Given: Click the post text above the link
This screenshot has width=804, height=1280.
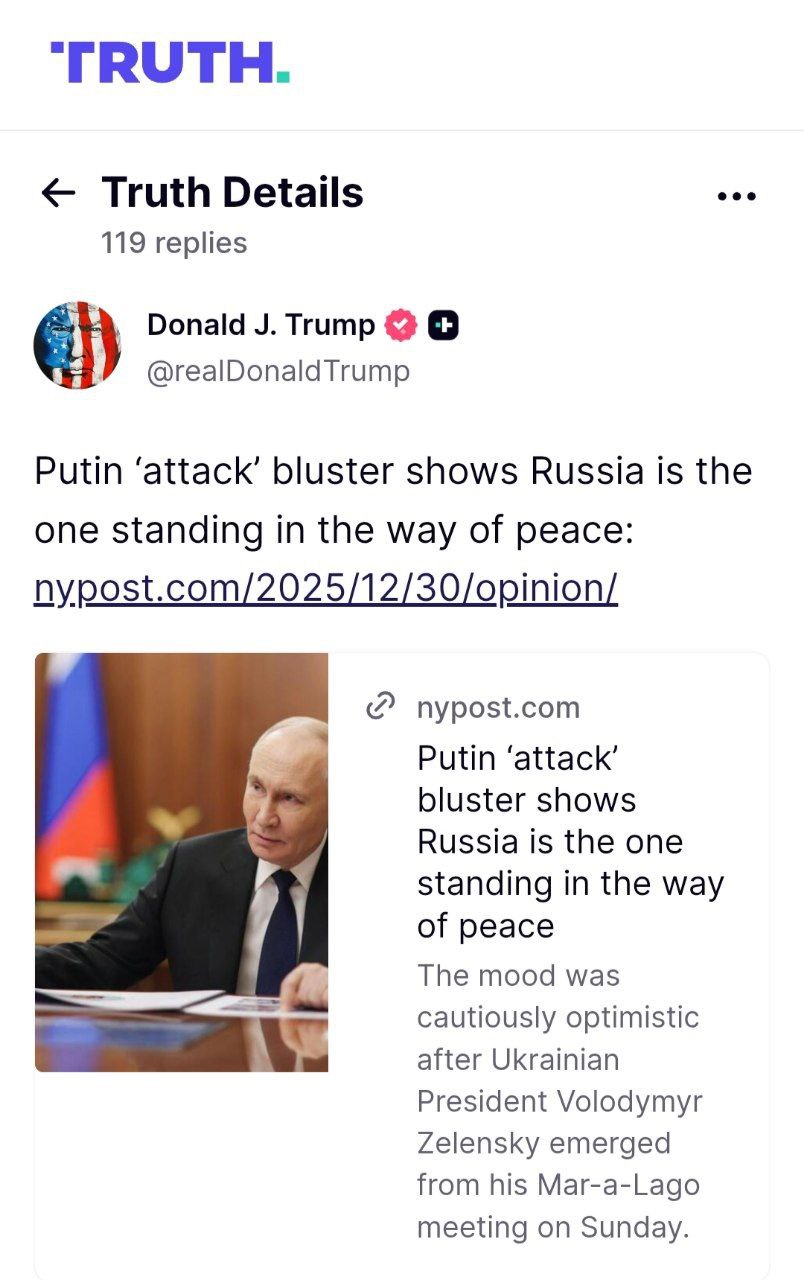Looking at the screenshot, I should (392, 500).
